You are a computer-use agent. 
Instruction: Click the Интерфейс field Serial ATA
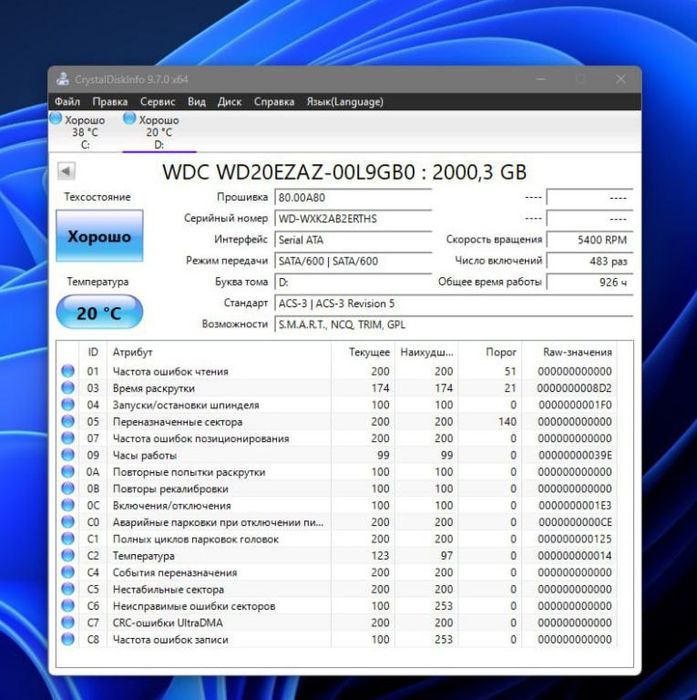pyautogui.click(x=353, y=240)
